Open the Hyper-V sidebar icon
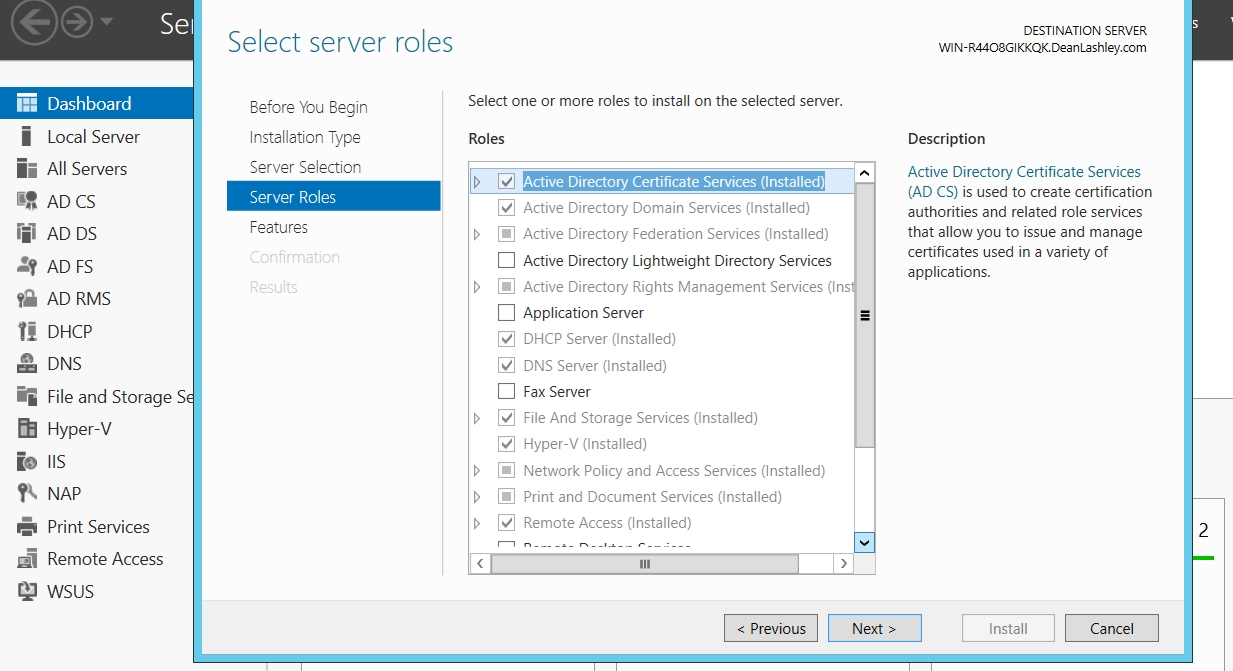The image size is (1233, 671). [27, 429]
